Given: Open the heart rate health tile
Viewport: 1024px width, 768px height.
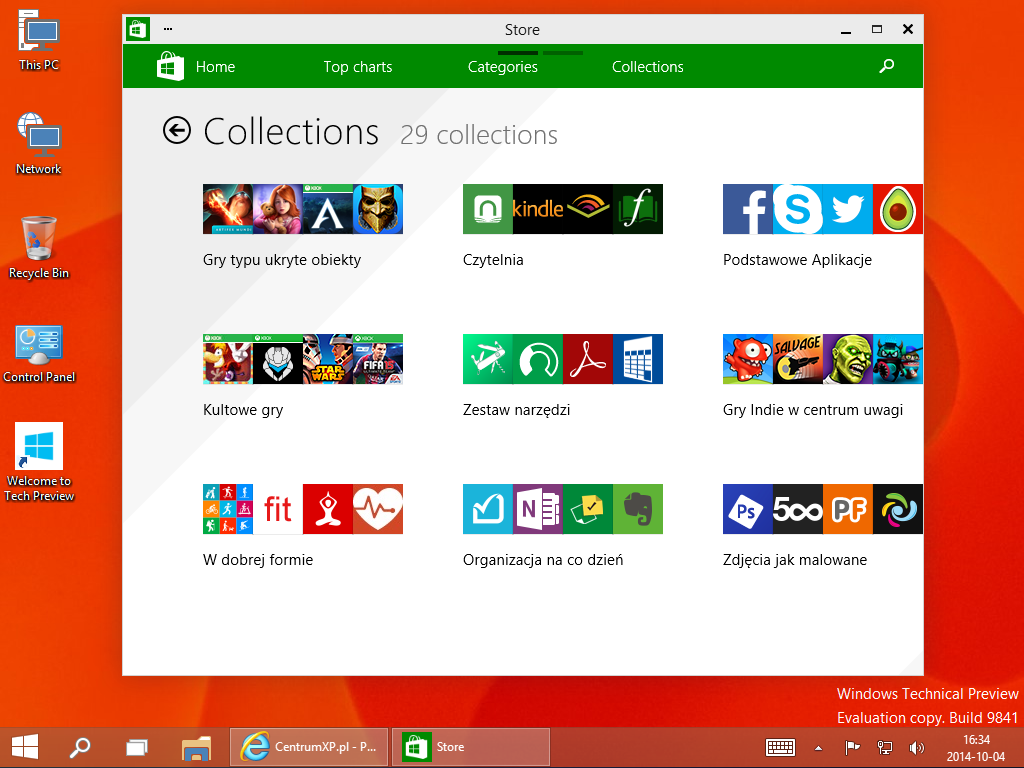Looking at the screenshot, I should [x=378, y=509].
